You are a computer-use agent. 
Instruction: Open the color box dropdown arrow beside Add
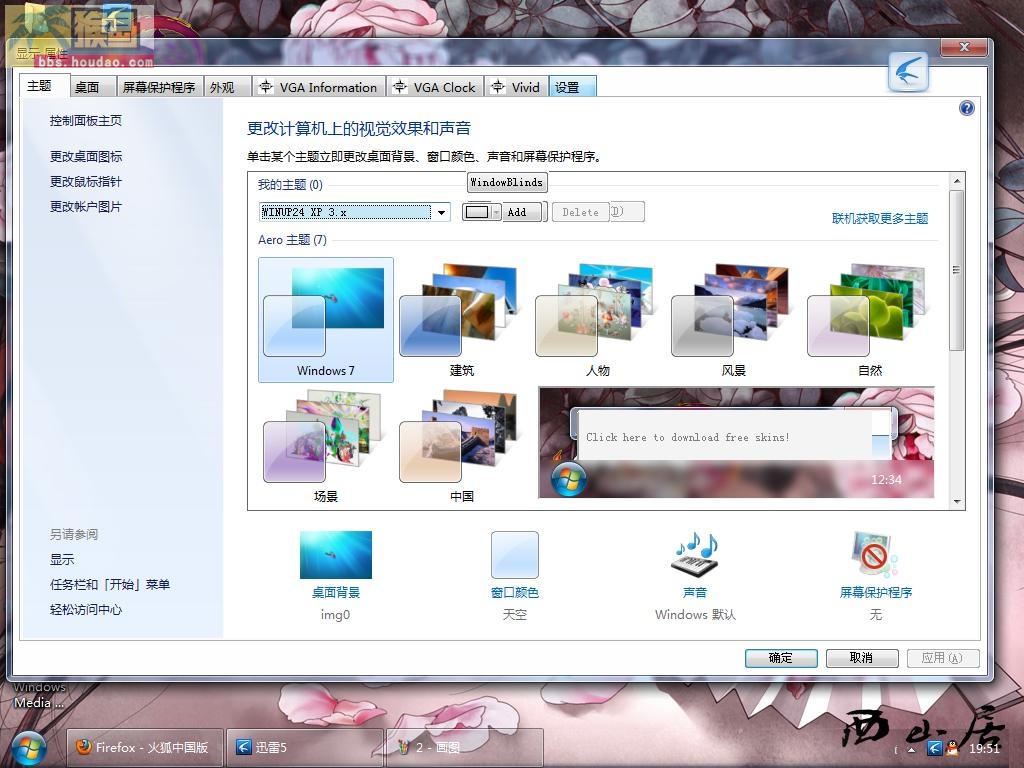click(x=496, y=212)
